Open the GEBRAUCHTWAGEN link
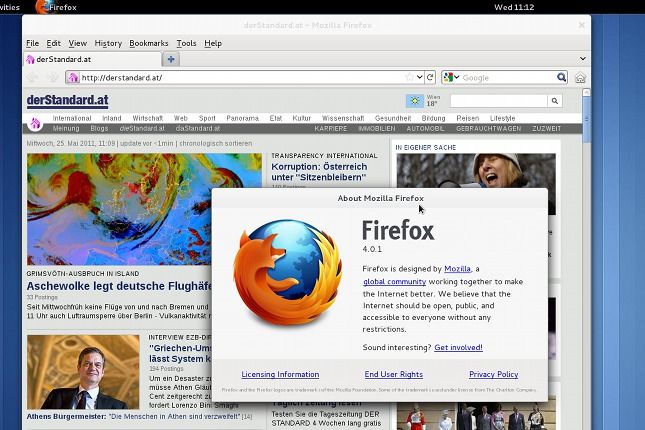This screenshot has width=645, height=430. (x=488, y=128)
